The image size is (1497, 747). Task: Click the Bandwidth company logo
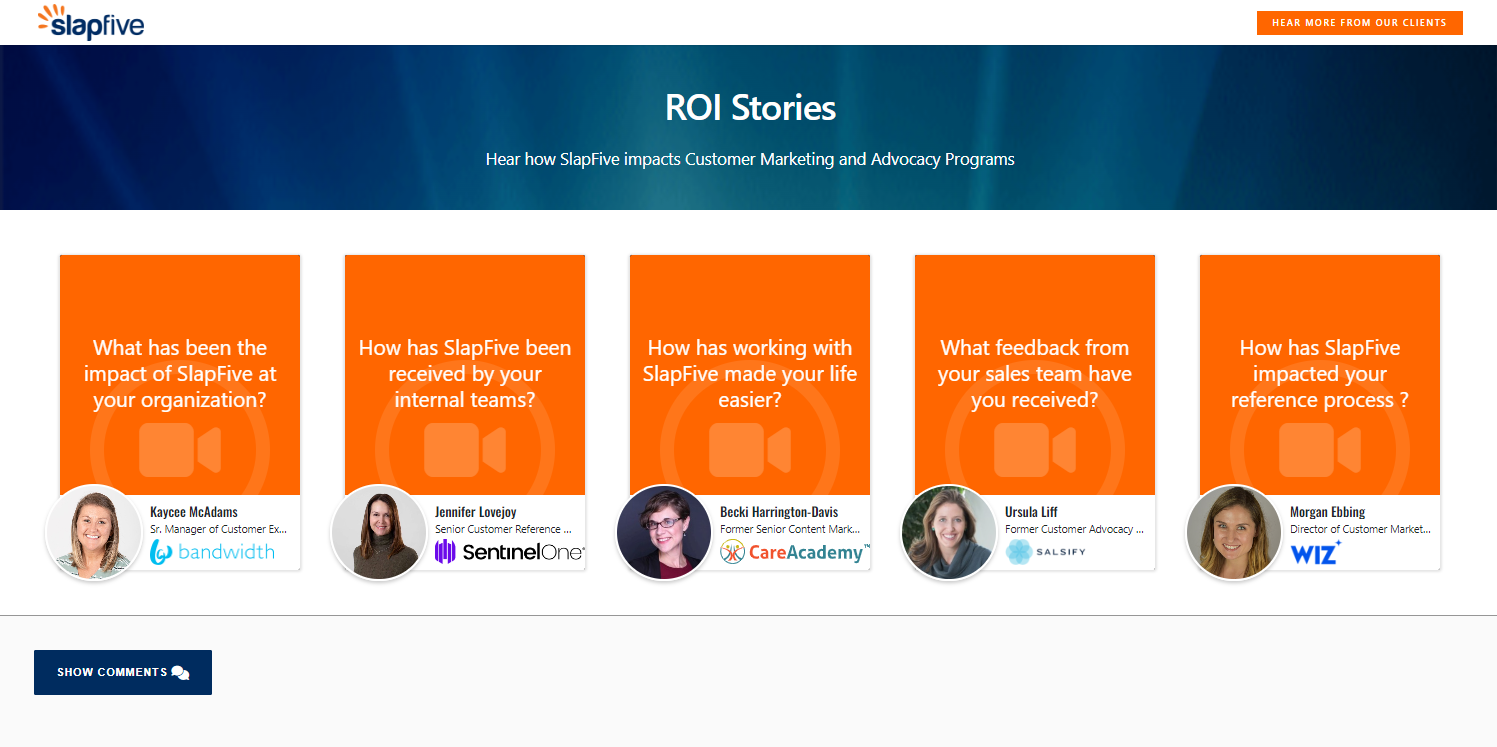coord(212,552)
